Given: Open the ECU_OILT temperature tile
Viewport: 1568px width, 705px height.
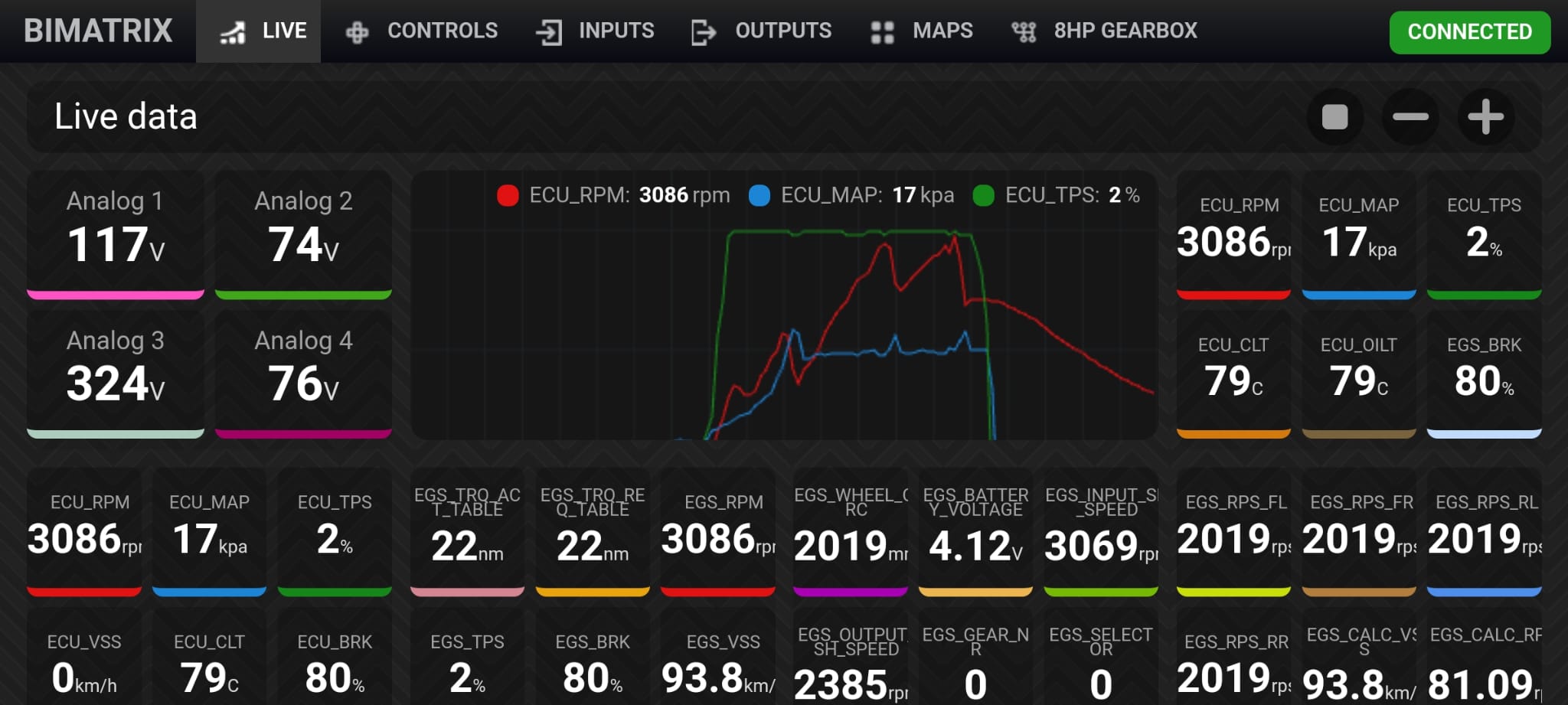Looking at the screenshot, I should [1358, 371].
